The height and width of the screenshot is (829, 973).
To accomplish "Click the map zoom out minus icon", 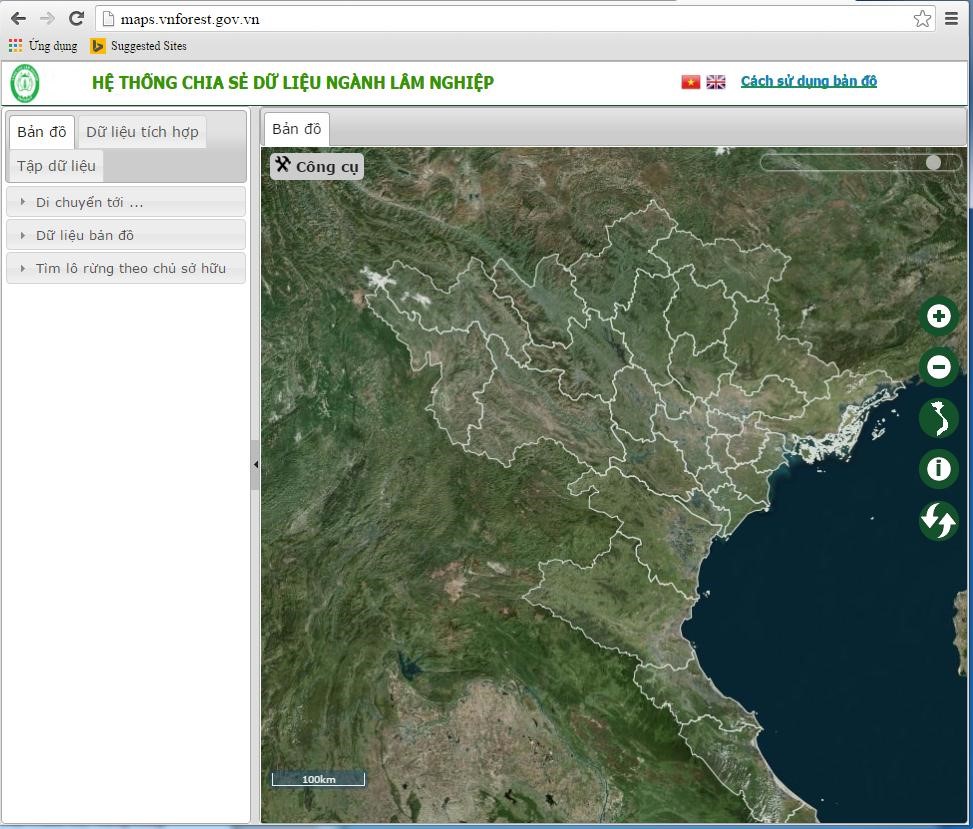I will pos(938,367).
